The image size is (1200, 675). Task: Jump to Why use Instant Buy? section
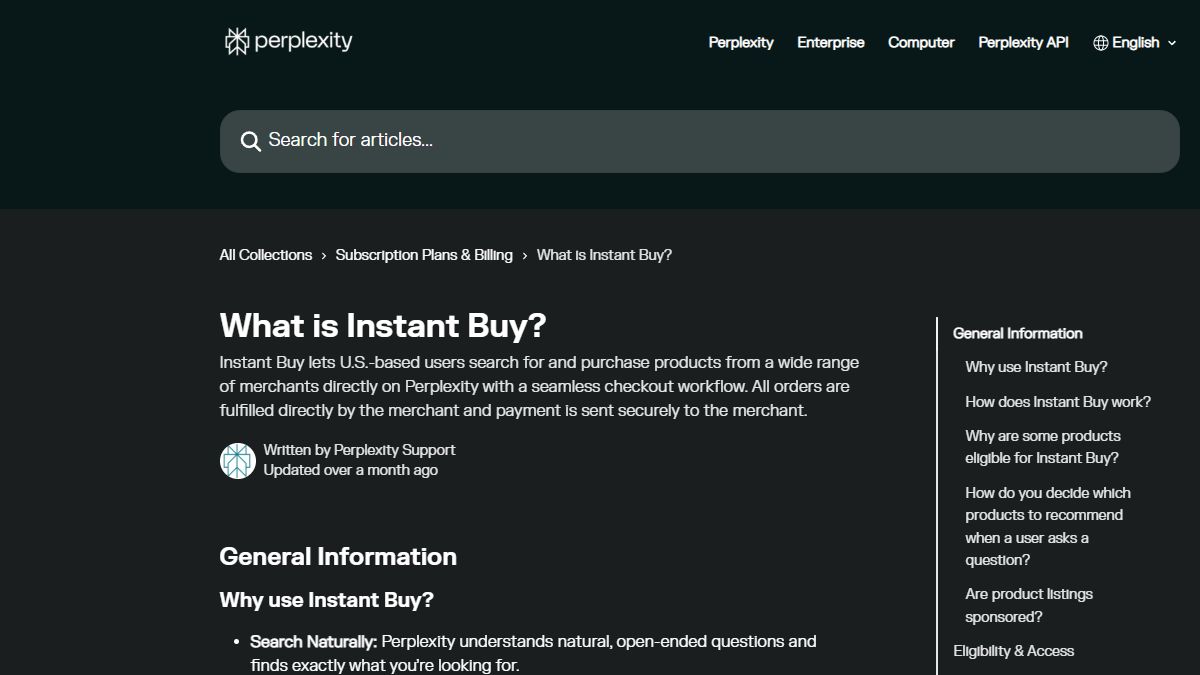(1036, 367)
